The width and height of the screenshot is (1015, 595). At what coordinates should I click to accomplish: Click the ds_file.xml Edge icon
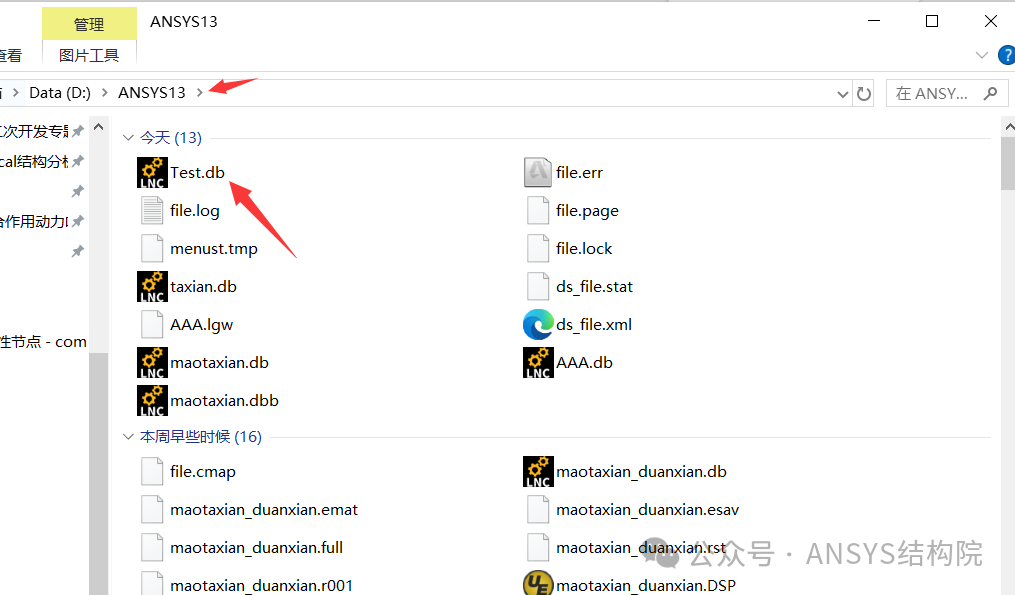(x=538, y=324)
